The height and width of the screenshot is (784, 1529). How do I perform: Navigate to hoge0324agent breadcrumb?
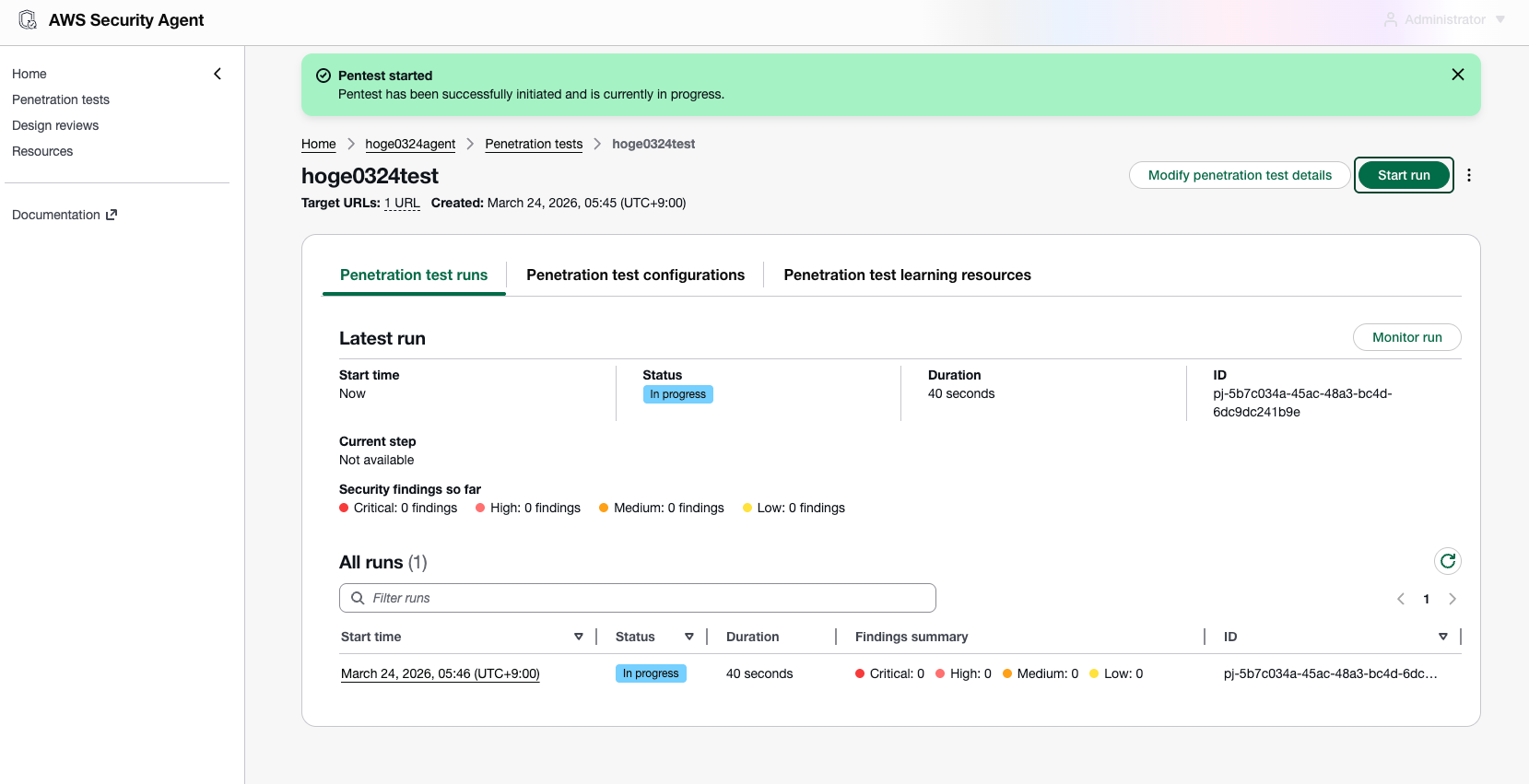click(x=410, y=144)
